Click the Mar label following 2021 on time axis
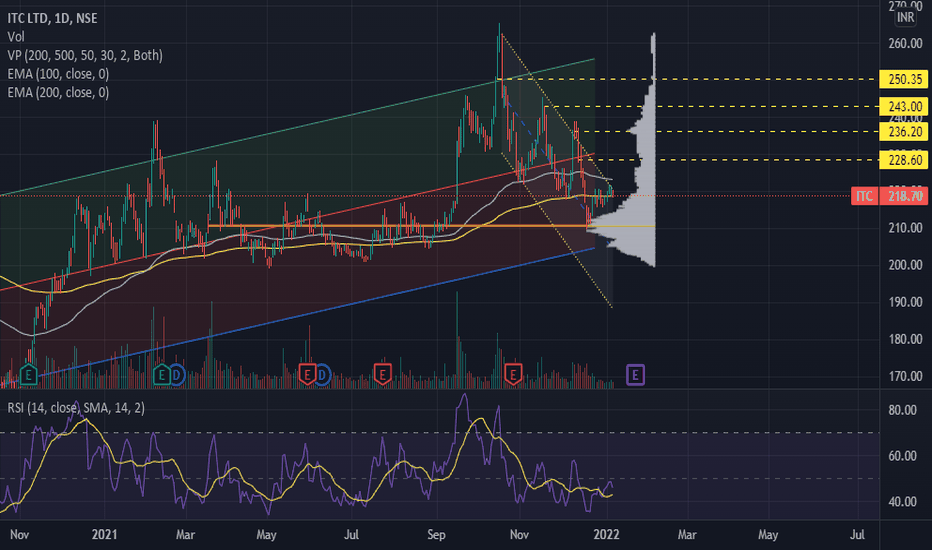The width and height of the screenshot is (932, 550). (185, 535)
